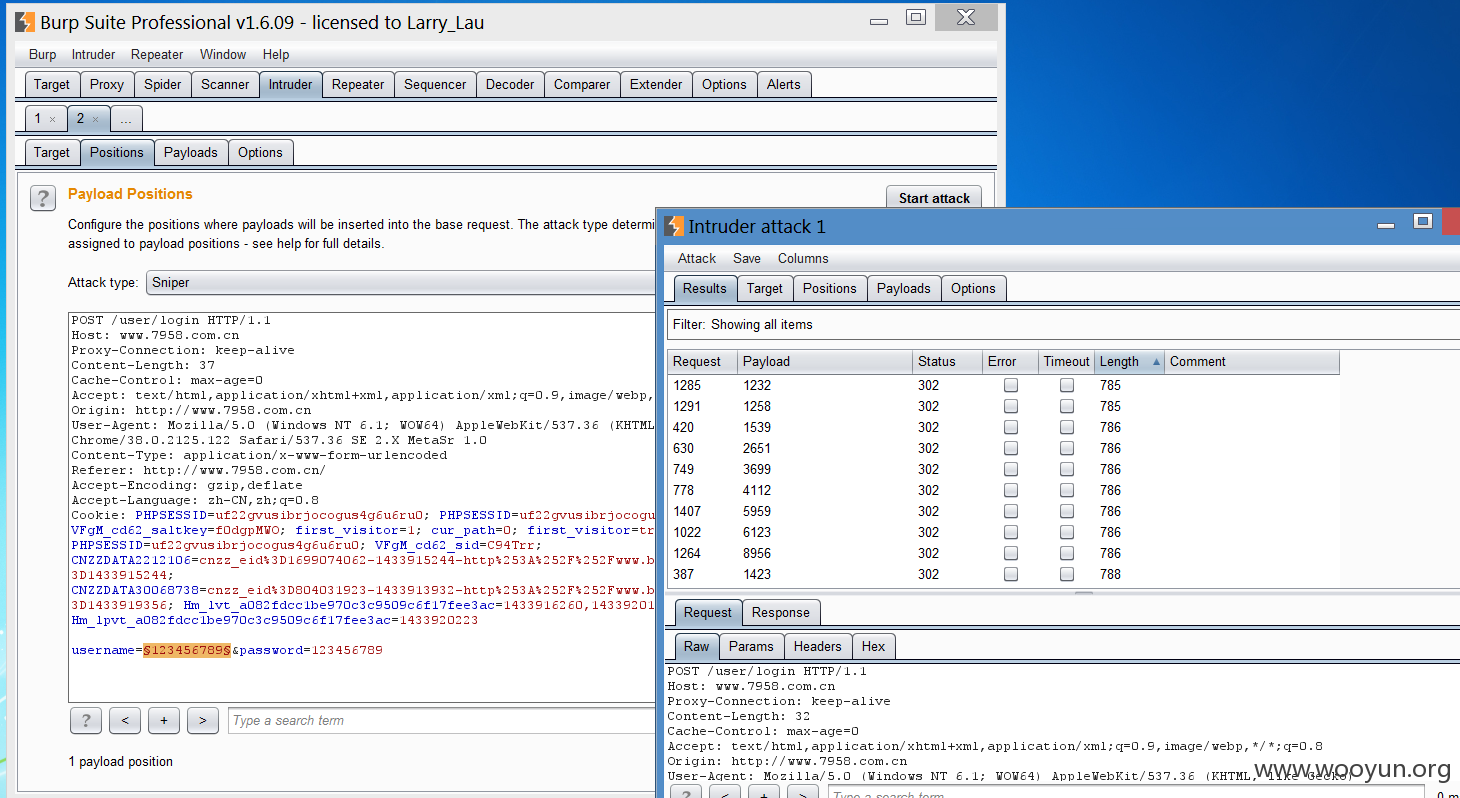This screenshot has width=1460, height=798.
Task: Switch to Comparer tab
Action: coord(582,85)
